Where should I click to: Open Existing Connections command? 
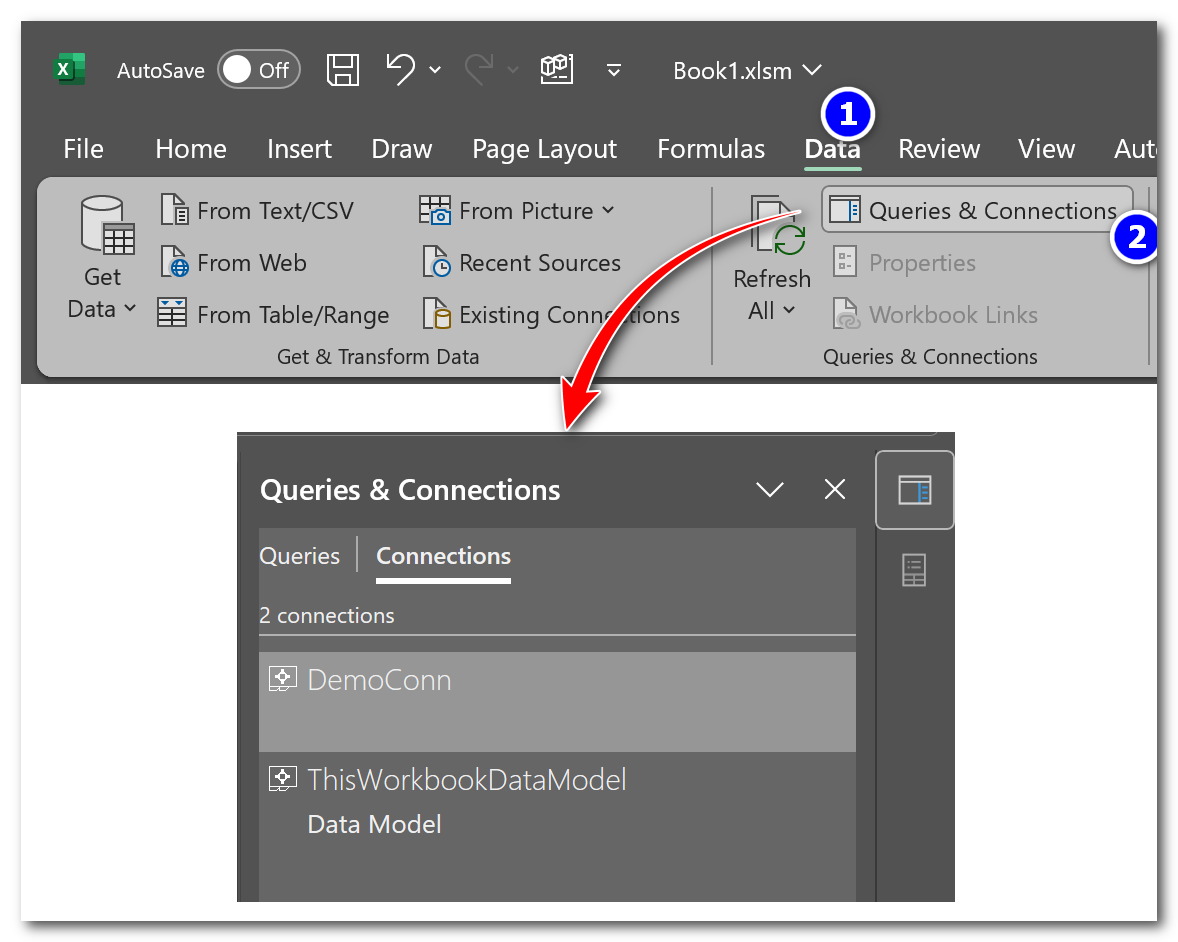coord(551,314)
